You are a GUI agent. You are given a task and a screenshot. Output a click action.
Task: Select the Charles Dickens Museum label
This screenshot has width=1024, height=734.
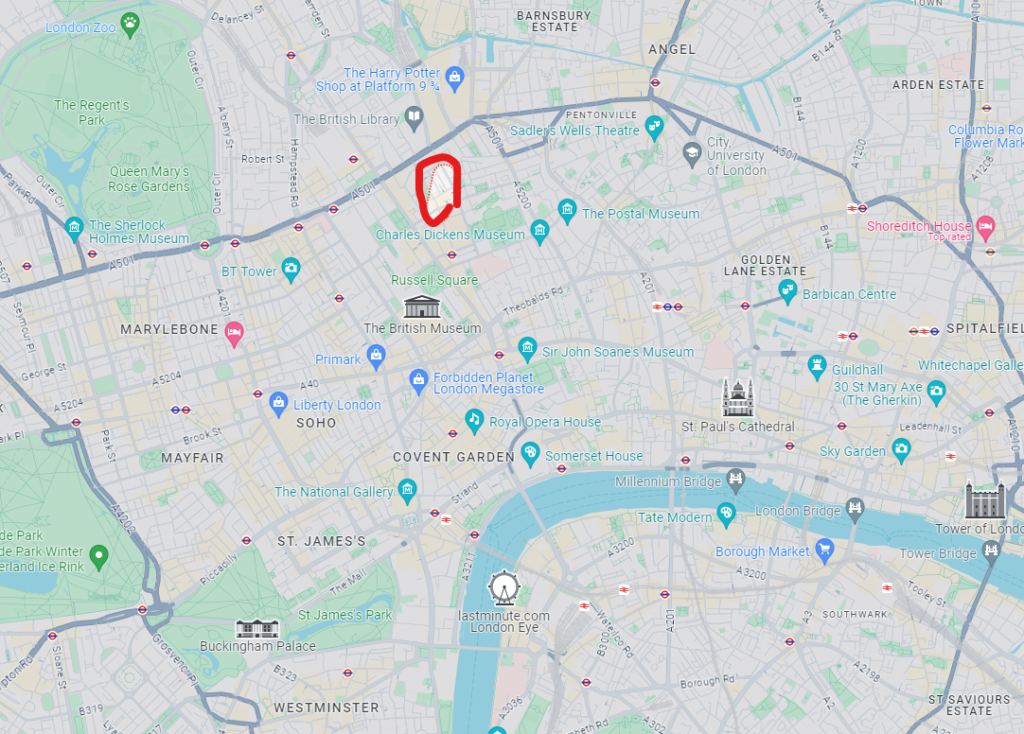click(x=450, y=234)
